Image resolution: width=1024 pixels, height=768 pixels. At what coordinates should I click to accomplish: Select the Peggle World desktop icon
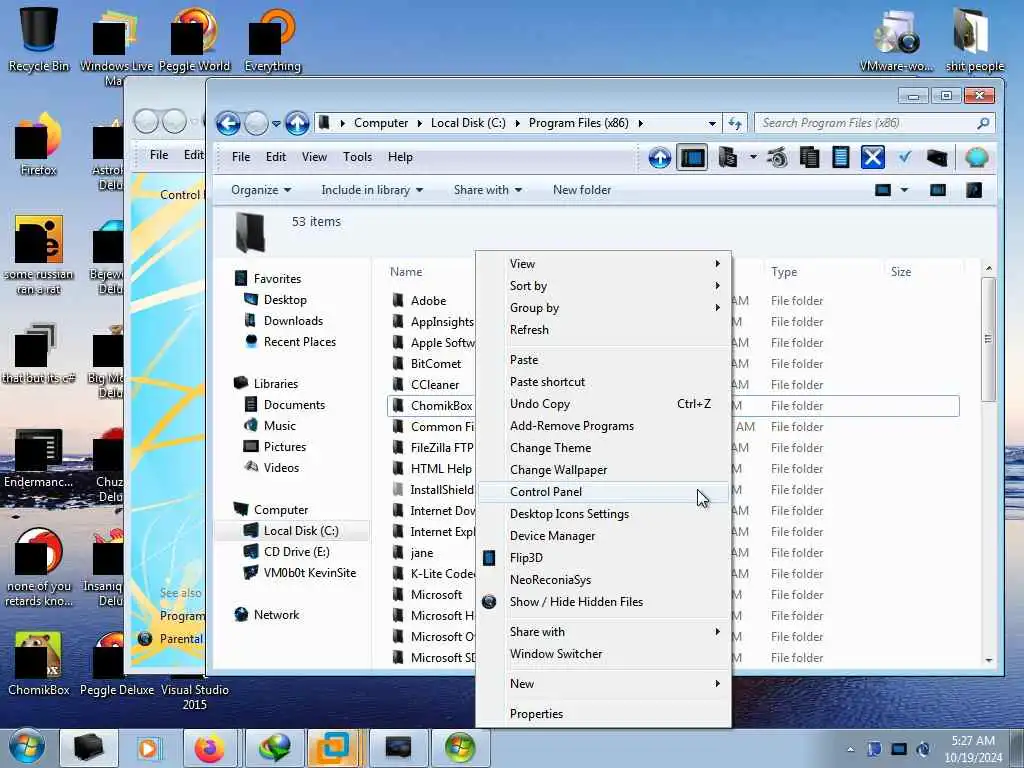click(195, 39)
